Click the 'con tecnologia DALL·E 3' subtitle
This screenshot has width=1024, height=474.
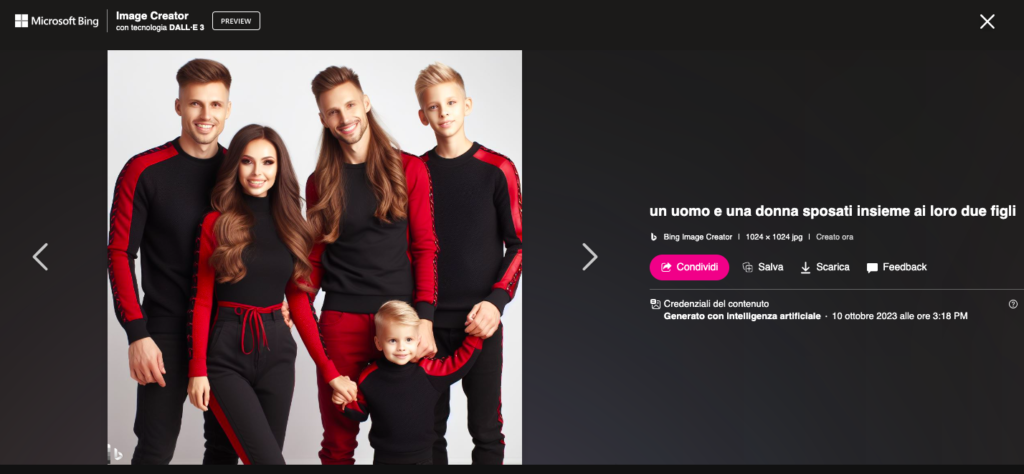pos(160,28)
